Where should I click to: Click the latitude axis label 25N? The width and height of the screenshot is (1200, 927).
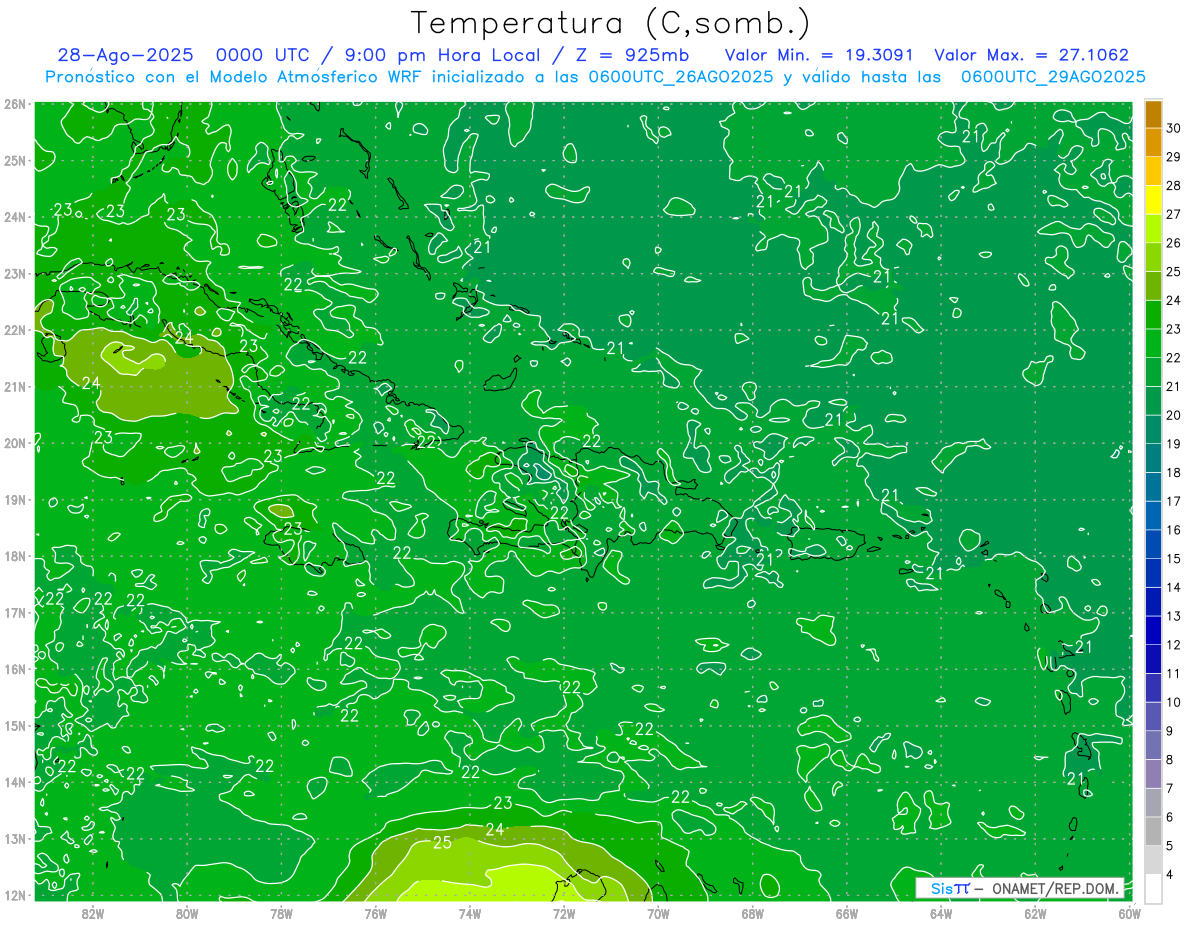[x=15, y=160]
